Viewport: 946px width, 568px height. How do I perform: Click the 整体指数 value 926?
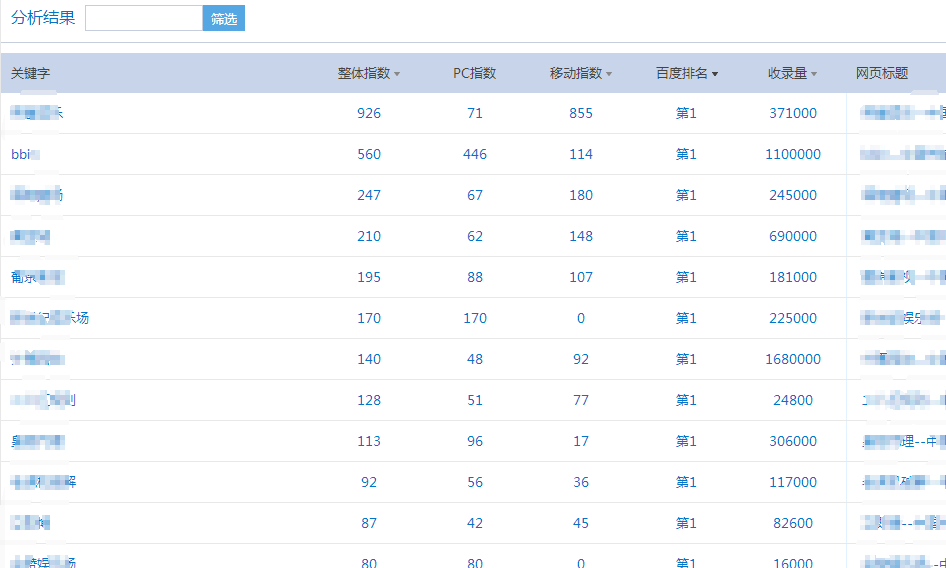coord(369,113)
